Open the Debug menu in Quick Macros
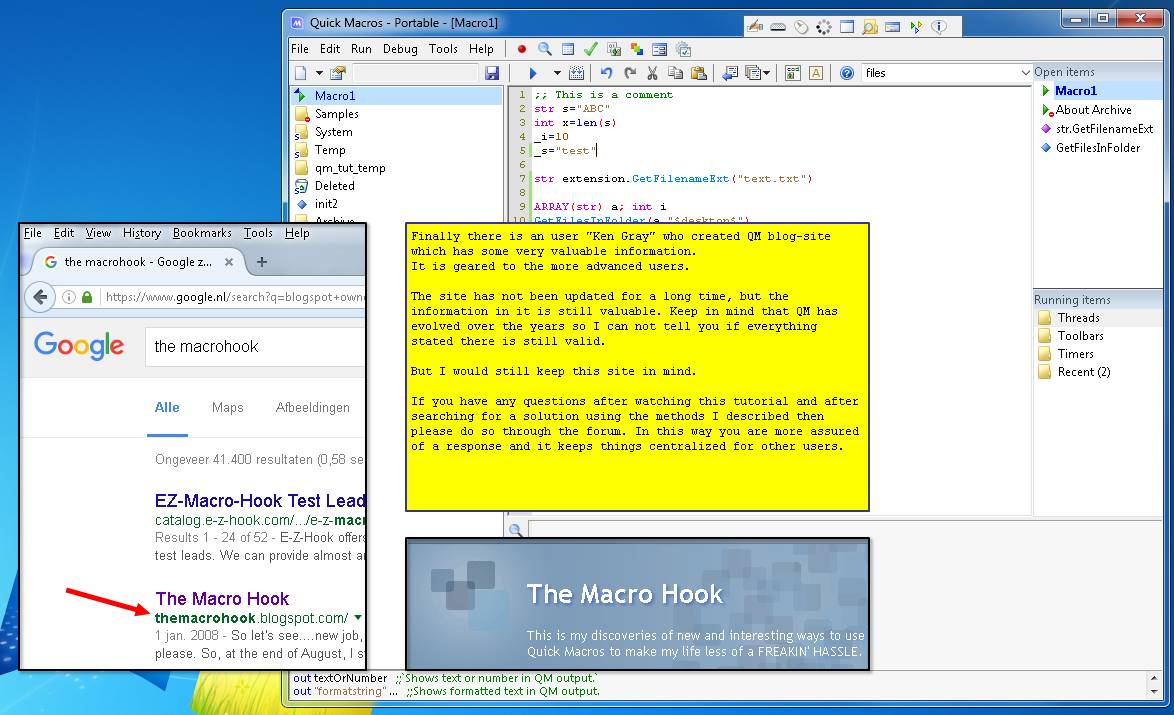1174x715 pixels. point(400,49)
